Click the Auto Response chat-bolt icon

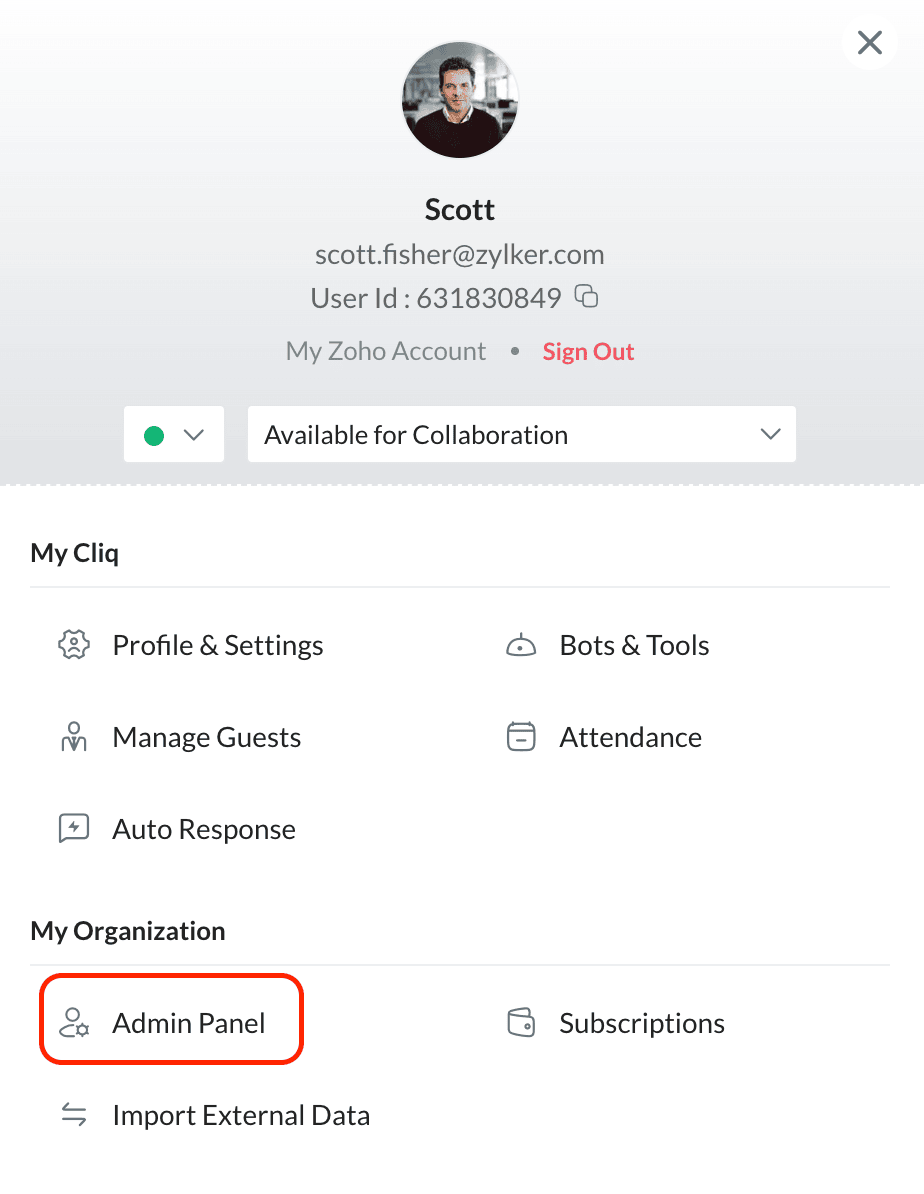tap(75, 829)
